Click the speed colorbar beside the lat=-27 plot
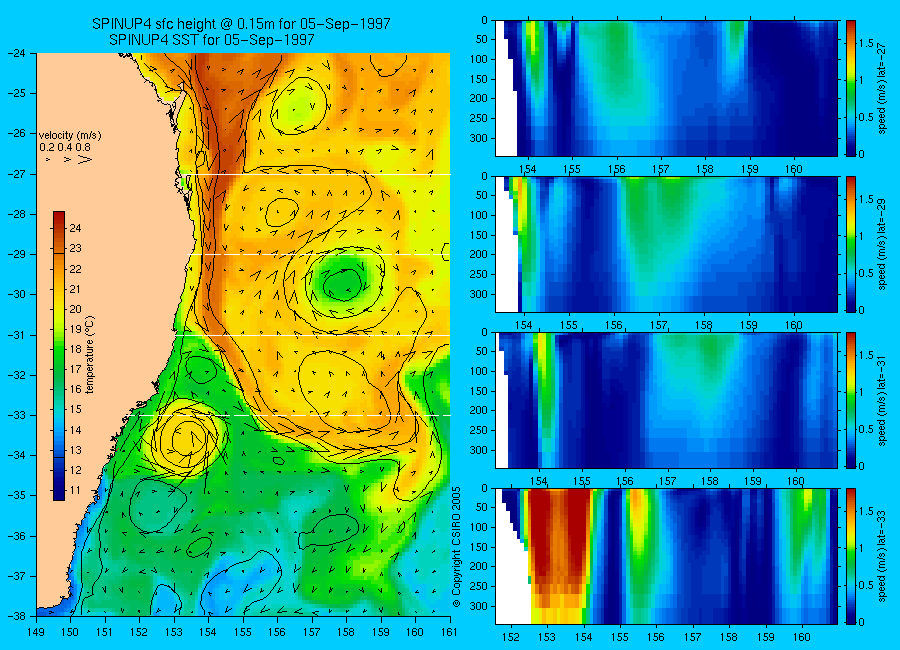Viewport: 900px width, 650px height. tap(851, 88)
